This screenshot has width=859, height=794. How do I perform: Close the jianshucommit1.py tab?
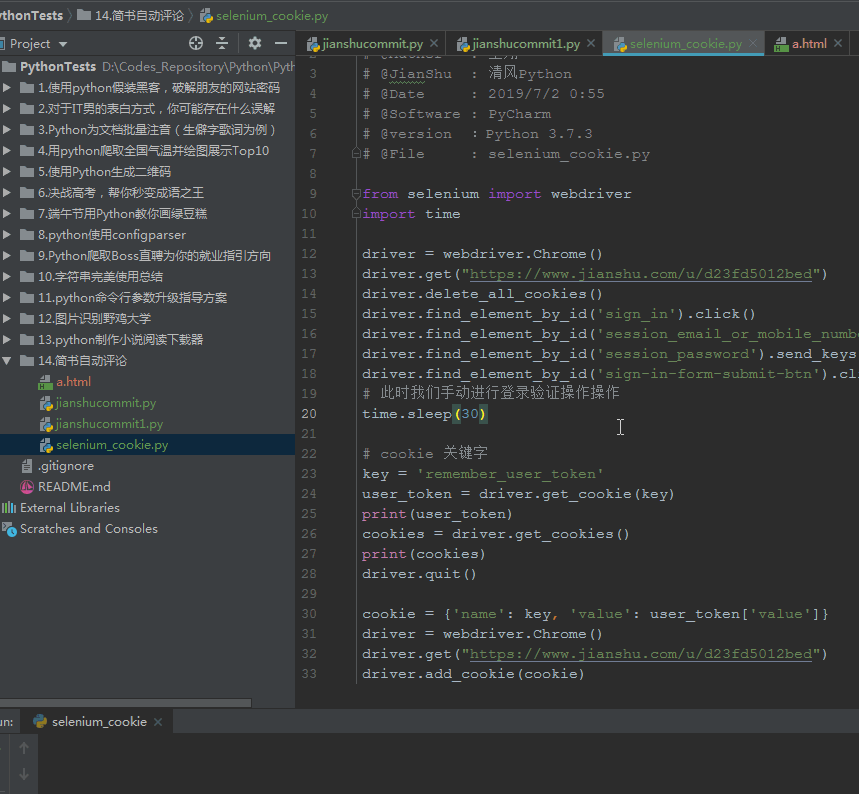591,43
